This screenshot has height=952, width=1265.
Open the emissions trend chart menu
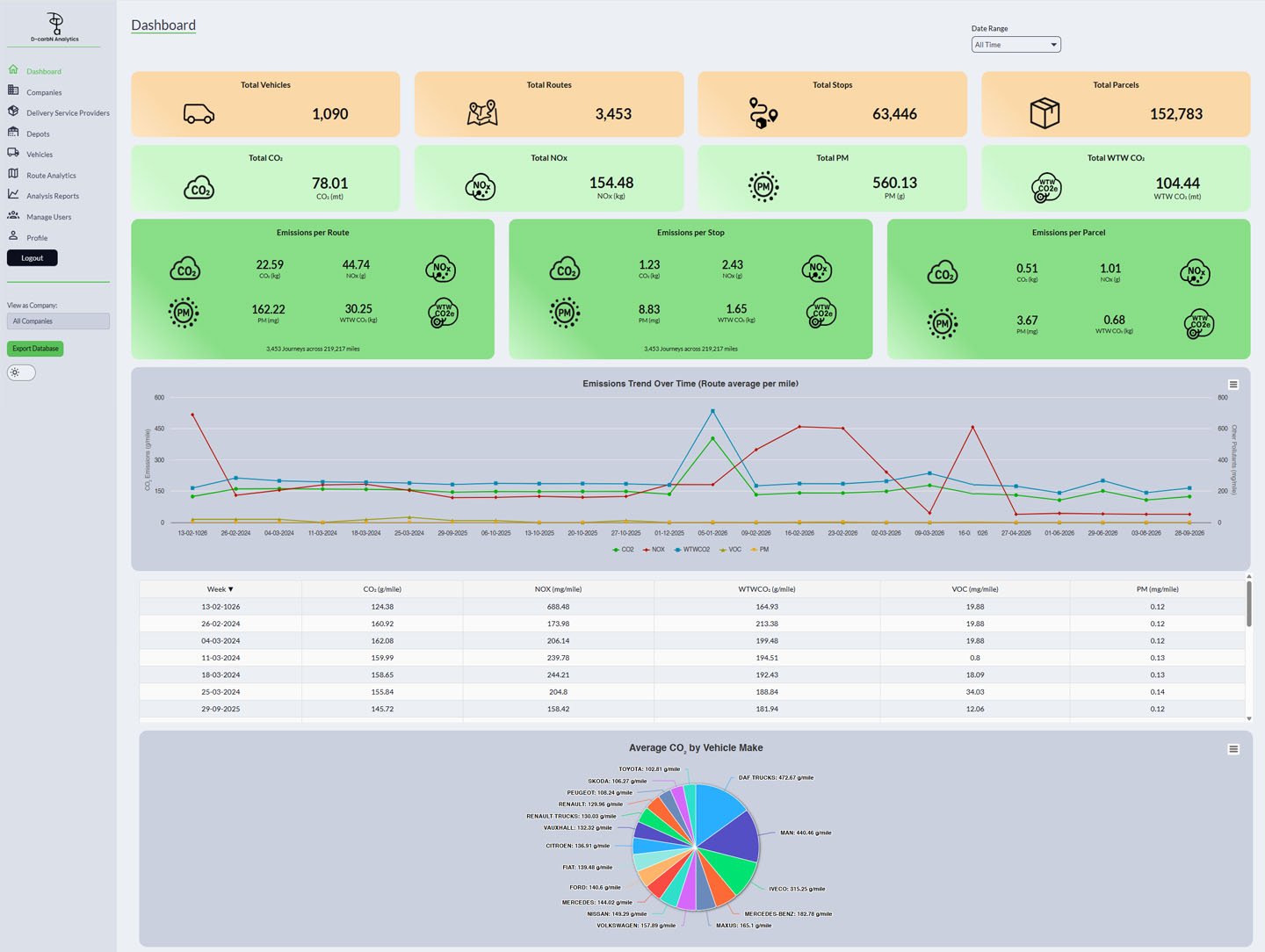click(x=1233, y=385)
